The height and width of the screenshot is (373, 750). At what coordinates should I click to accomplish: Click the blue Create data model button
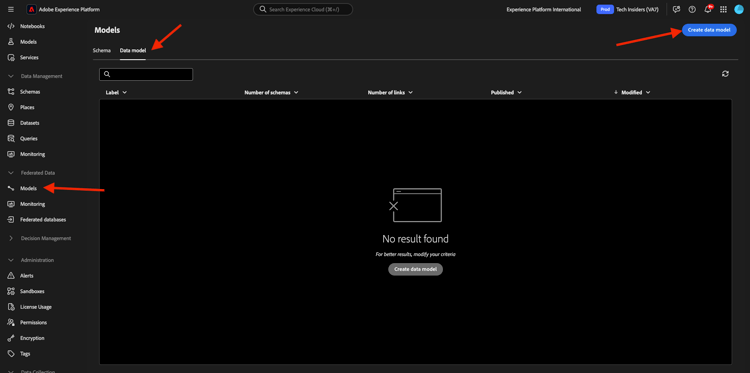coord(709,30)
